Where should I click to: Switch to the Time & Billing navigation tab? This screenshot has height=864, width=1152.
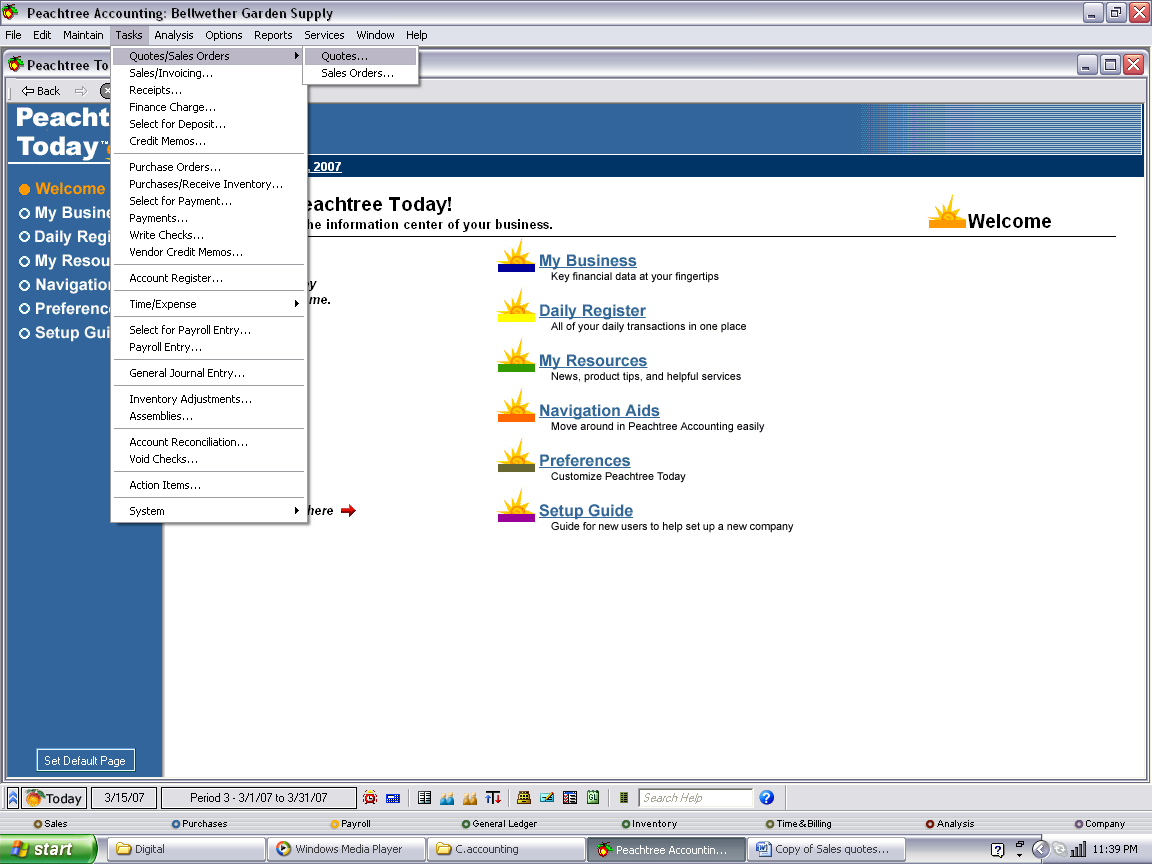[799, 824]
